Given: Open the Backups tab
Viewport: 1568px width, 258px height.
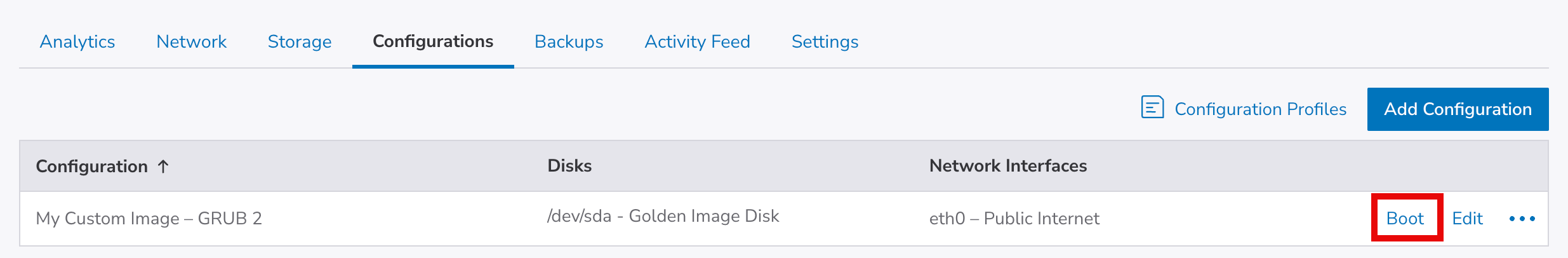Looking at the screenshot, I should (569, 42).
